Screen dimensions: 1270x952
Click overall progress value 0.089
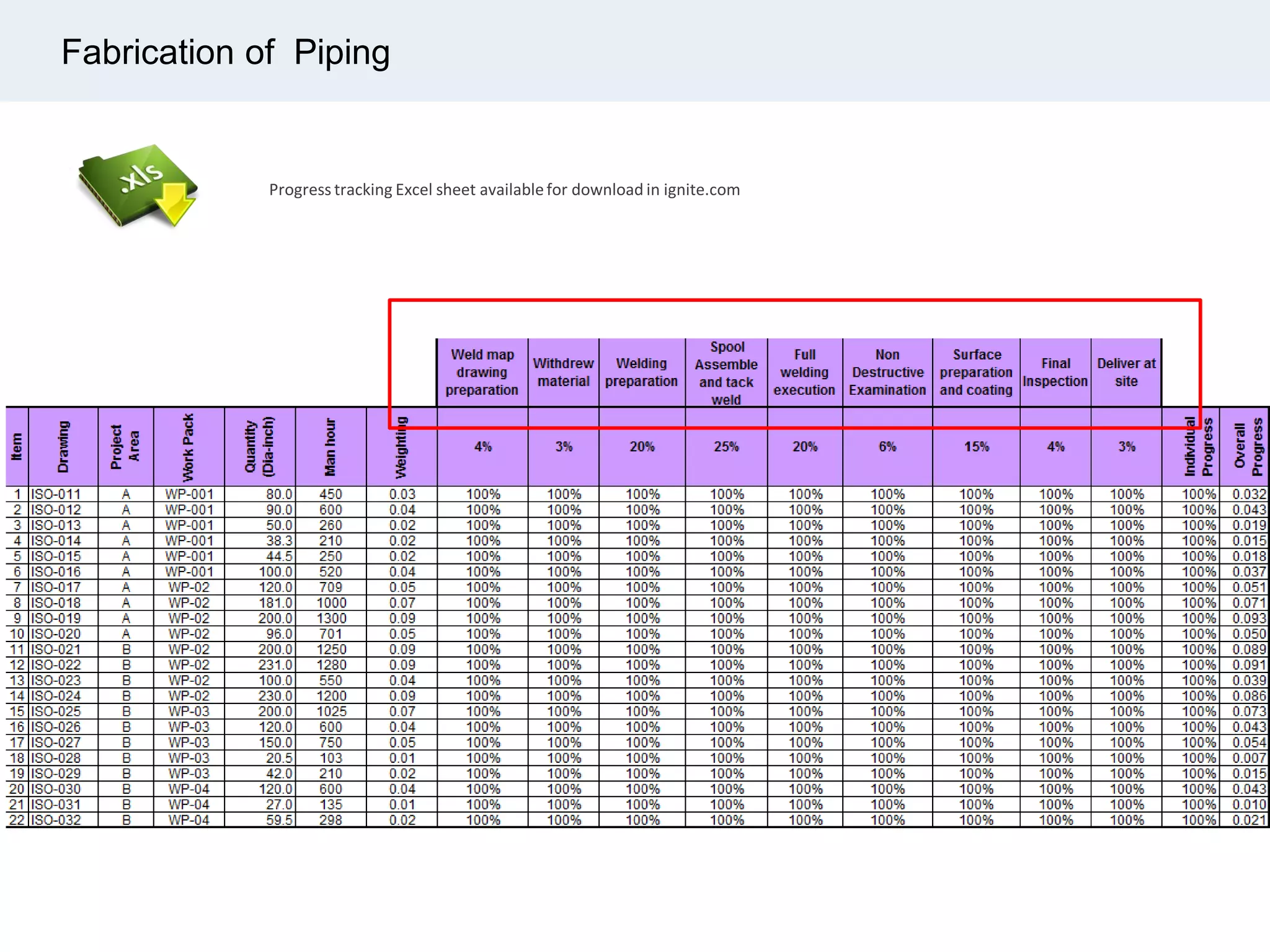1245,650
